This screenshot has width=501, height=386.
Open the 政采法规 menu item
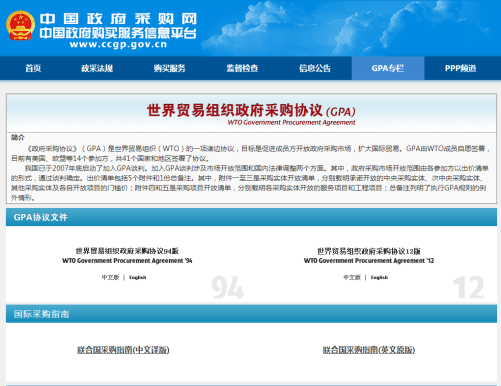point(97,68)
